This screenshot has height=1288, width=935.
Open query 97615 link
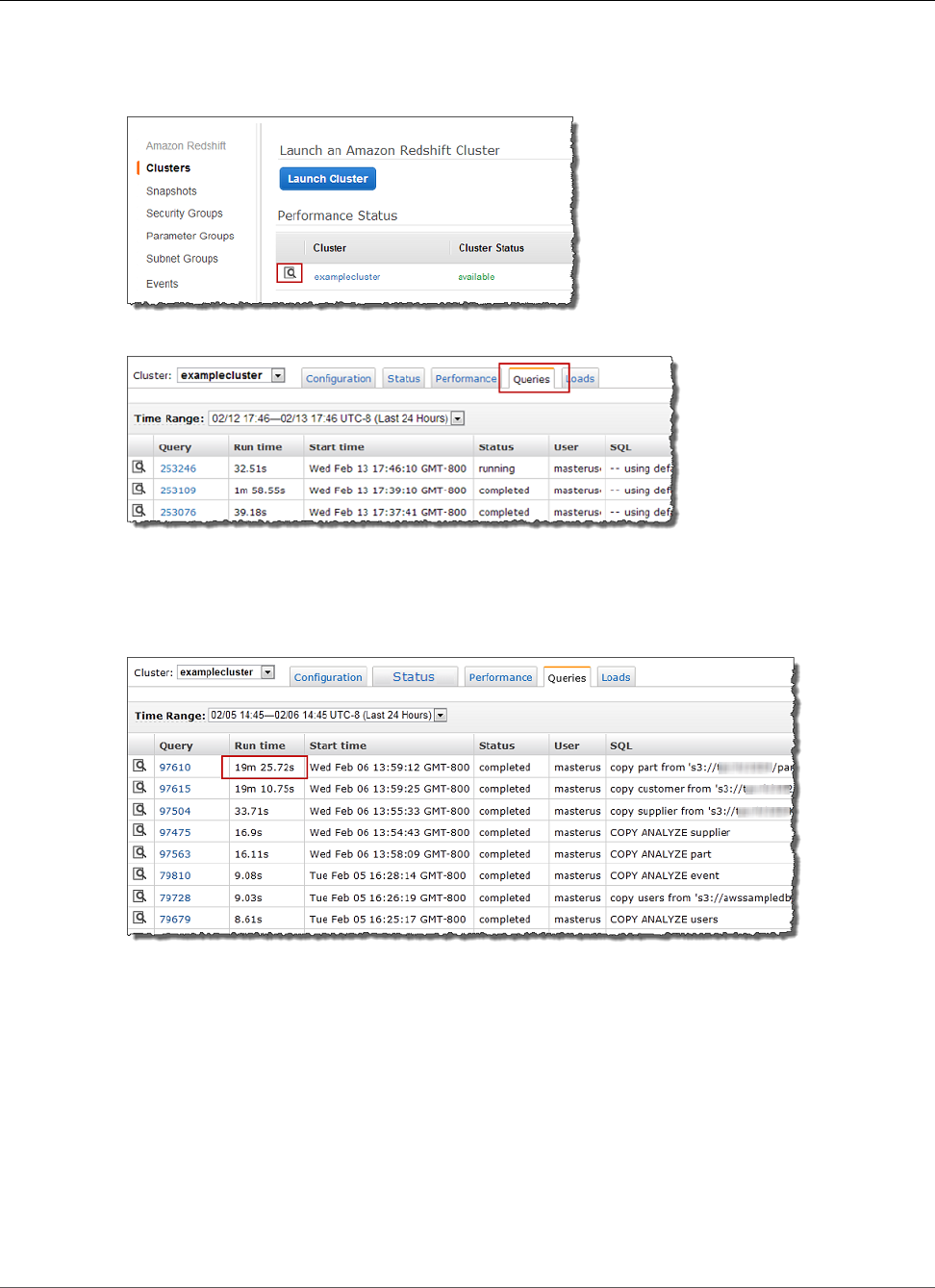tap(175, 789)
